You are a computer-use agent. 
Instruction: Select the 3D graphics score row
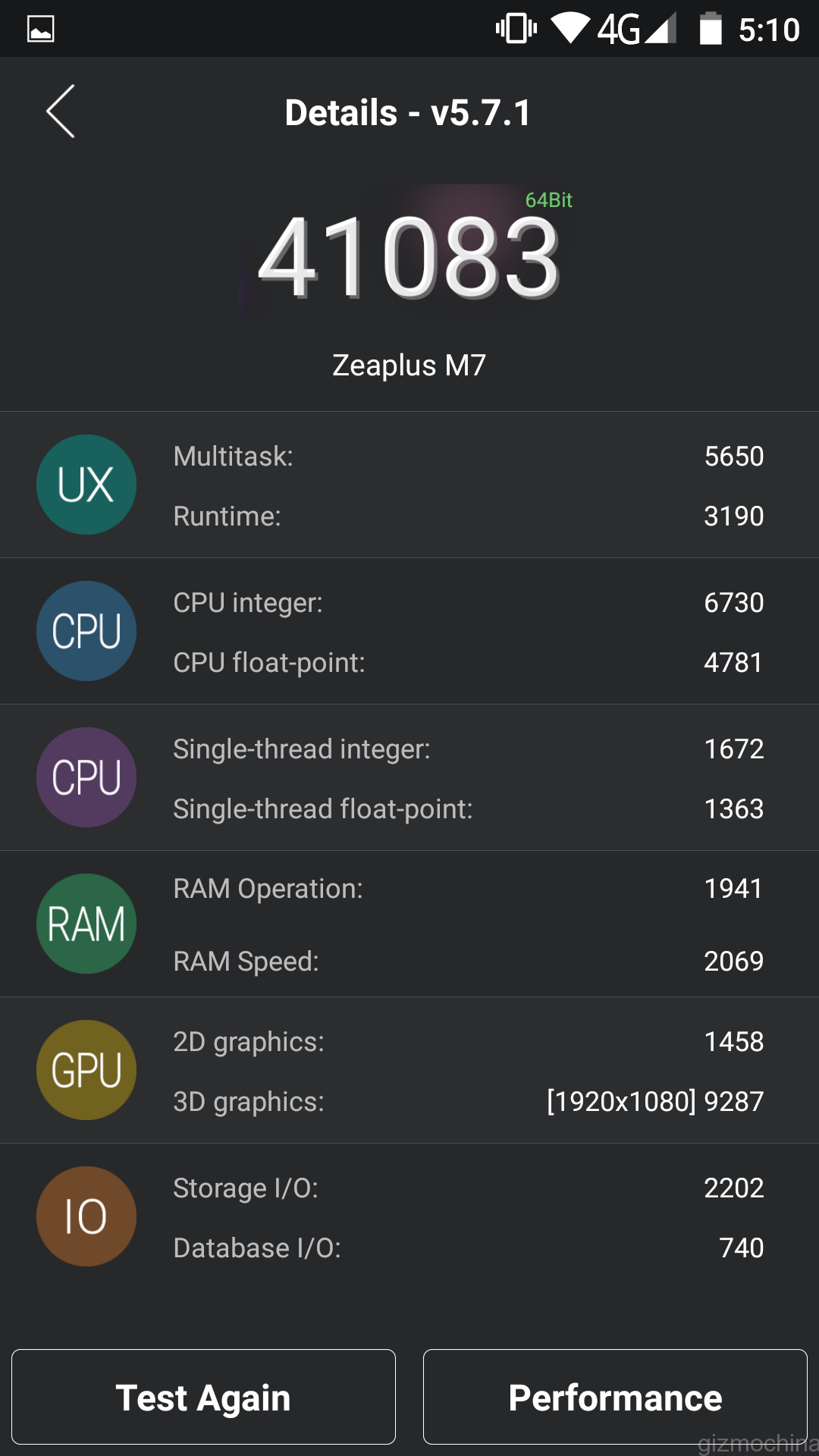click(x=468, y=1102)
